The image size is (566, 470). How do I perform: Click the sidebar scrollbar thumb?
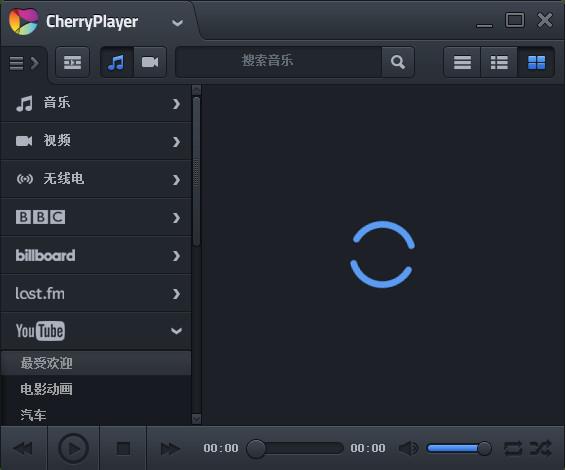point(196,171)
